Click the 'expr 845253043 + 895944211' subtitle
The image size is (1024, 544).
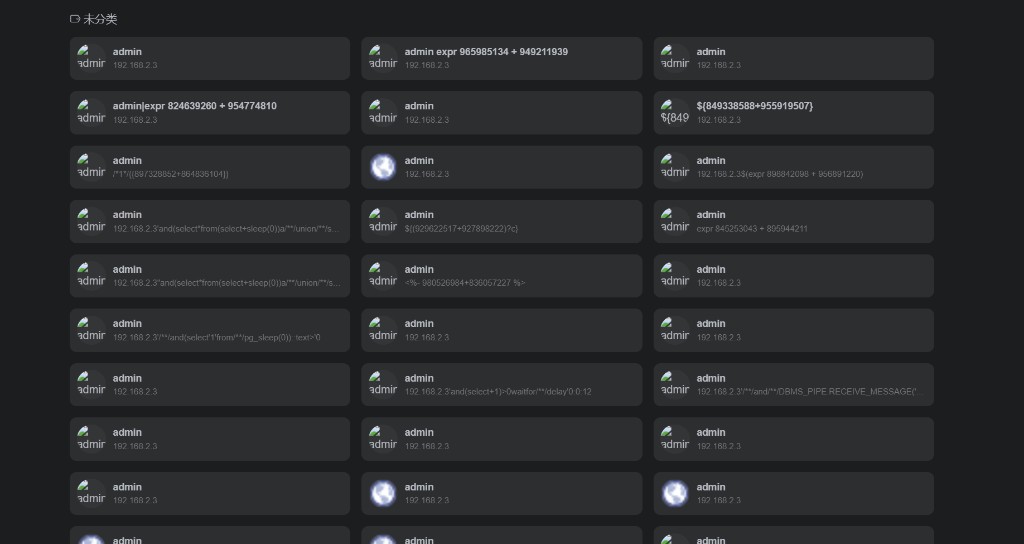[x=752, y=229]
